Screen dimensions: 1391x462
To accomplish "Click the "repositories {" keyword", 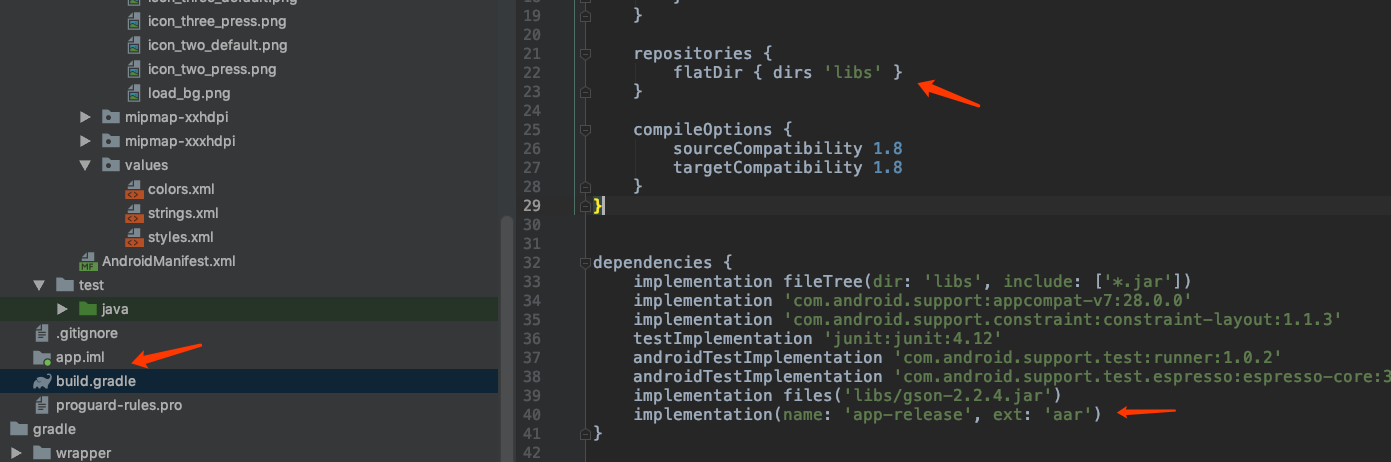I will point(702,53).
